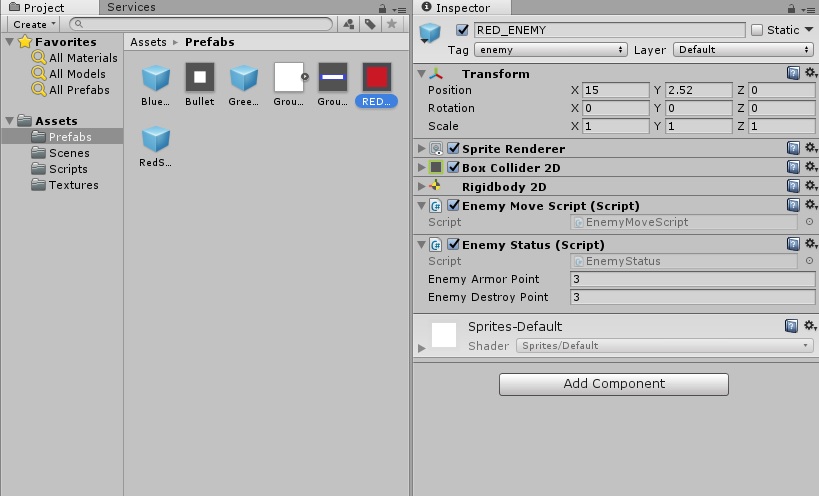This screenshot has height=496, width=819.
Task: Select the RedS prefab cube asset
Action: tap(156, 139)
